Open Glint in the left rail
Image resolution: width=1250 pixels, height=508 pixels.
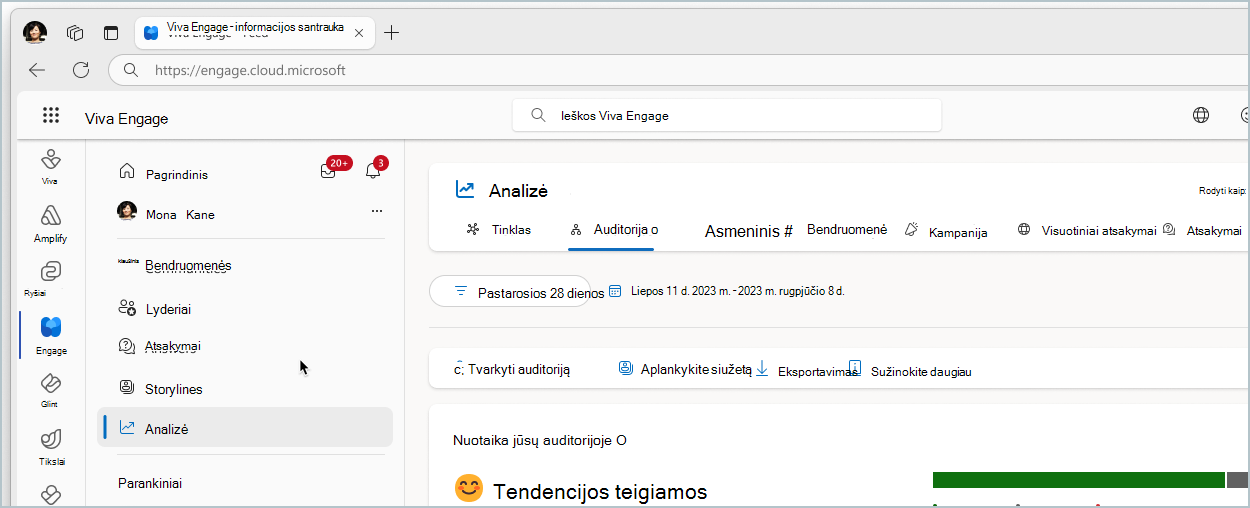pyautogui.click(x=50, y=390)
